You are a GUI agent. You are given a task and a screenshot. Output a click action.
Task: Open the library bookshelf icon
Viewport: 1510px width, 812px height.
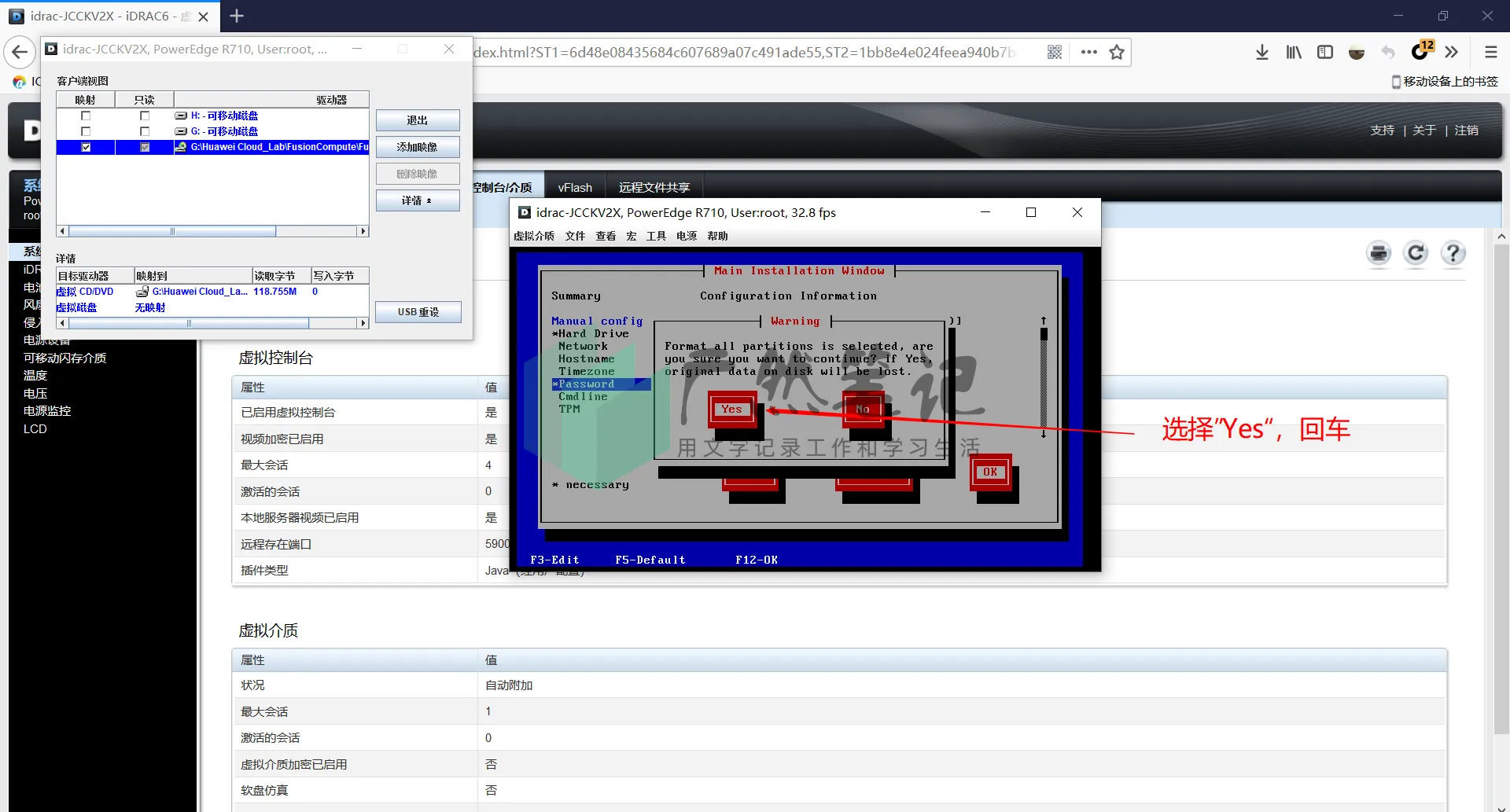coord(1294,52)
